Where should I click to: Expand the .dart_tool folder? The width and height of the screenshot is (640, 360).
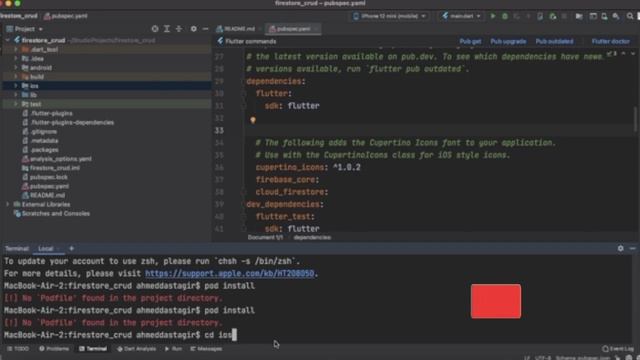pyautogui.click(x=16, y=49)
